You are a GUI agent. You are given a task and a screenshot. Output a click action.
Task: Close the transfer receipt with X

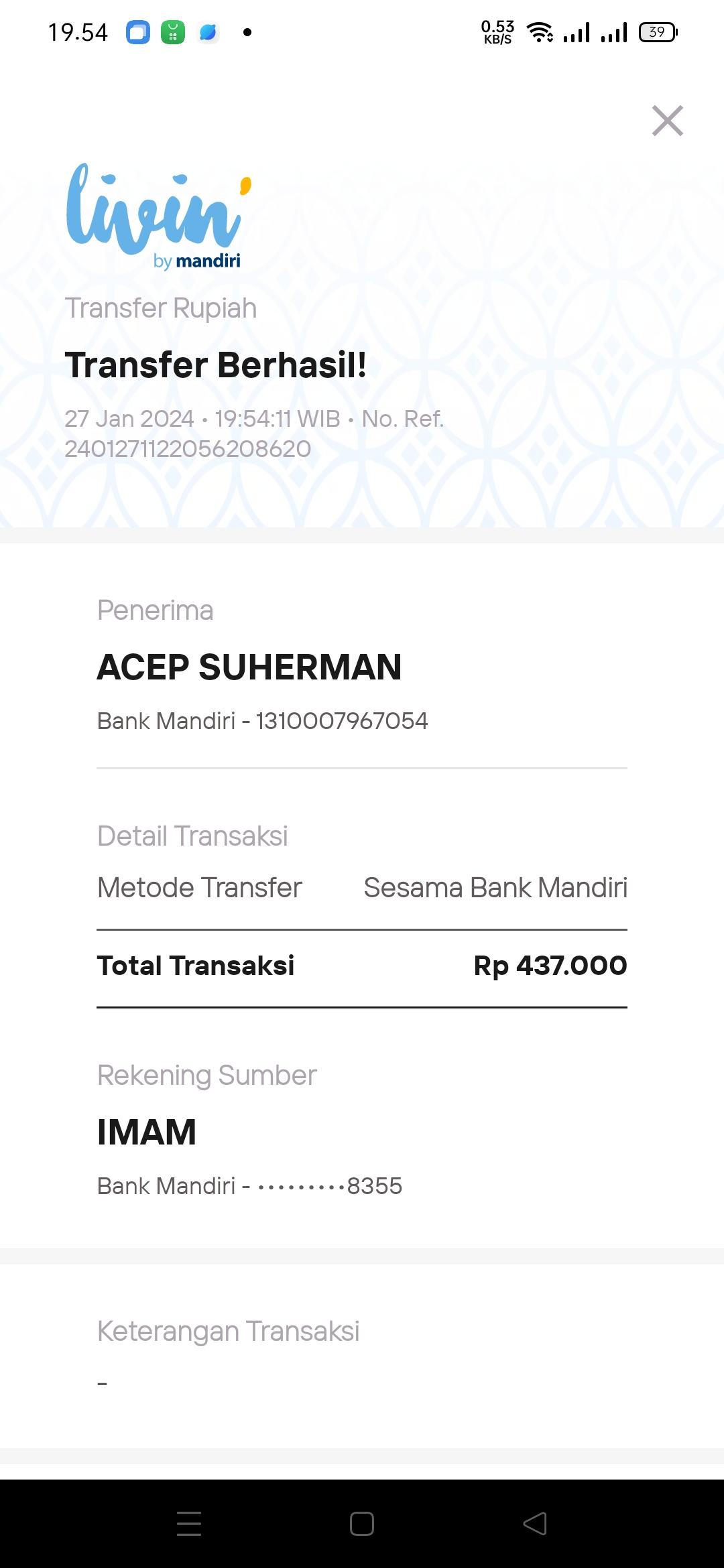tap(668, 121)
